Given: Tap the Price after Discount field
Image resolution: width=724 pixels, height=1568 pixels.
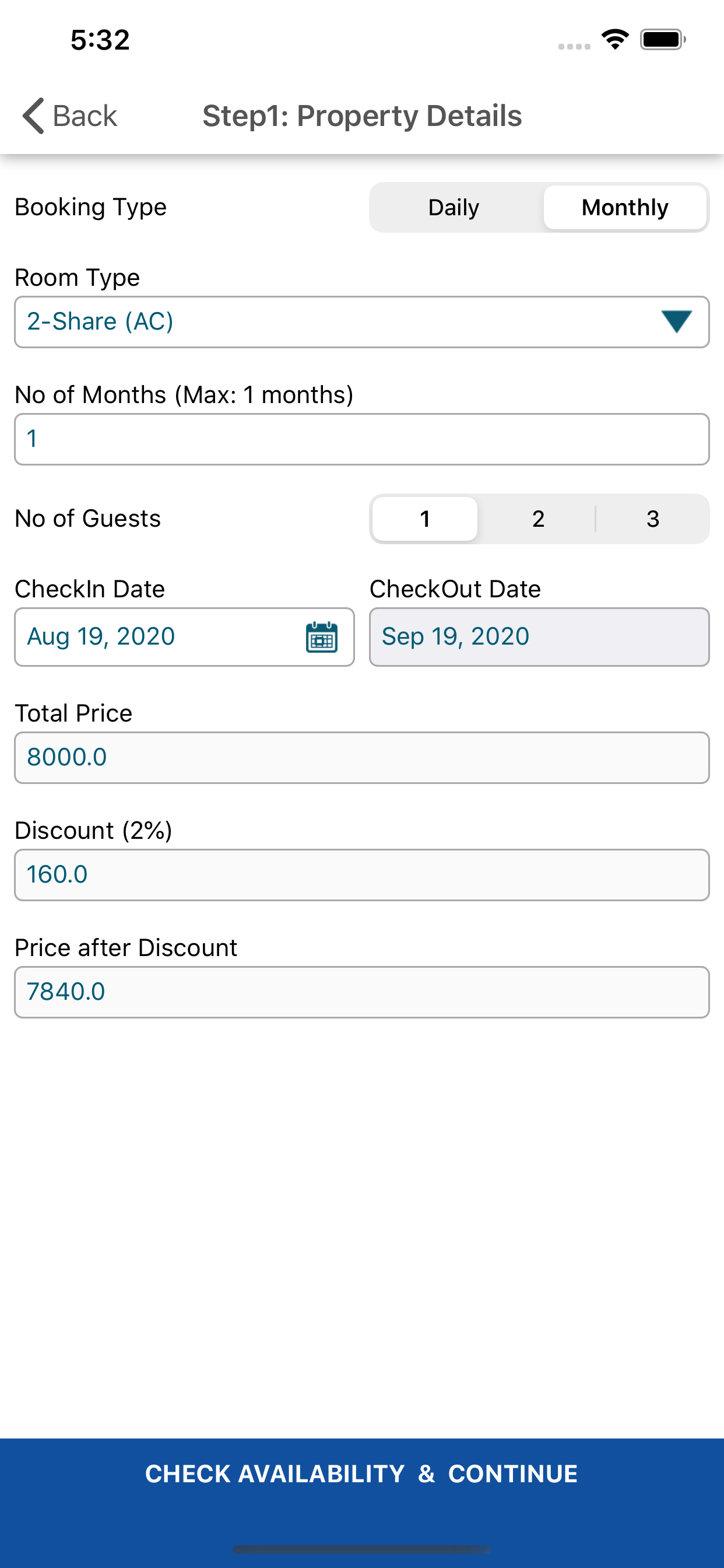Looking at the screenshot, I should (362, 992).
